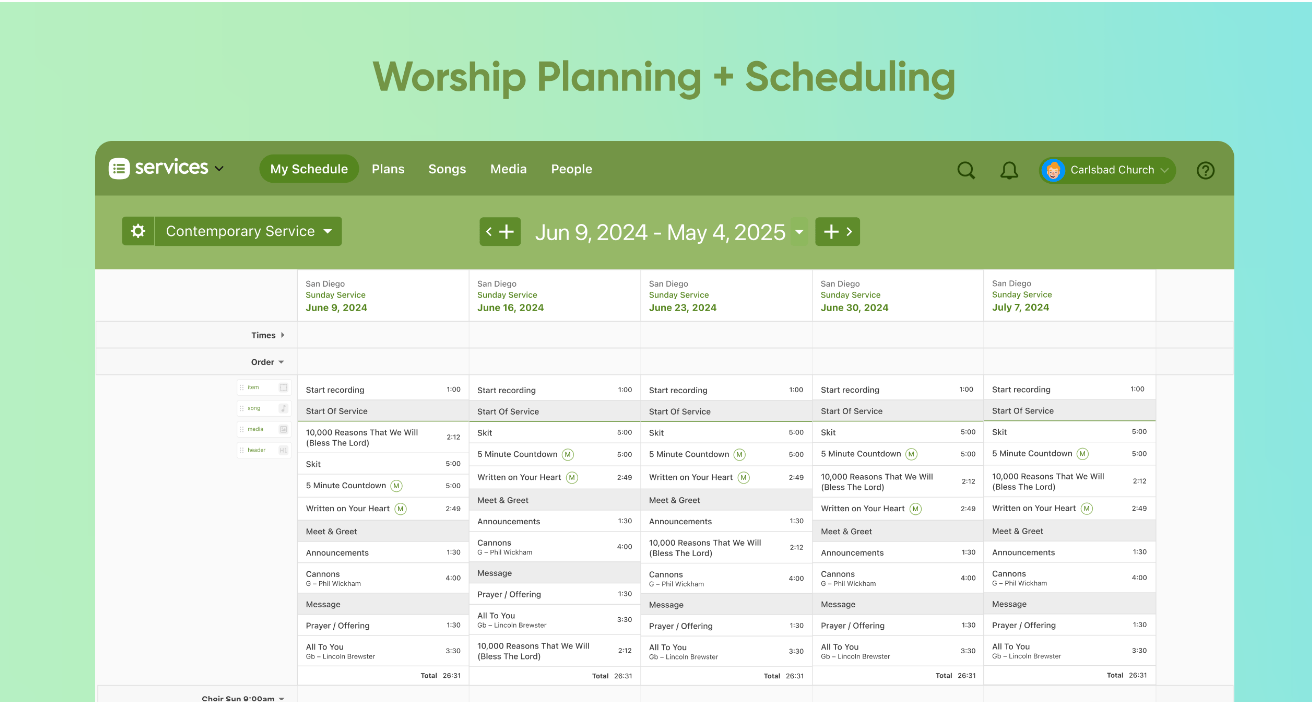Click the music note icon on the song block
This screenshot has height=702, width=1312.
pos(284,408)
